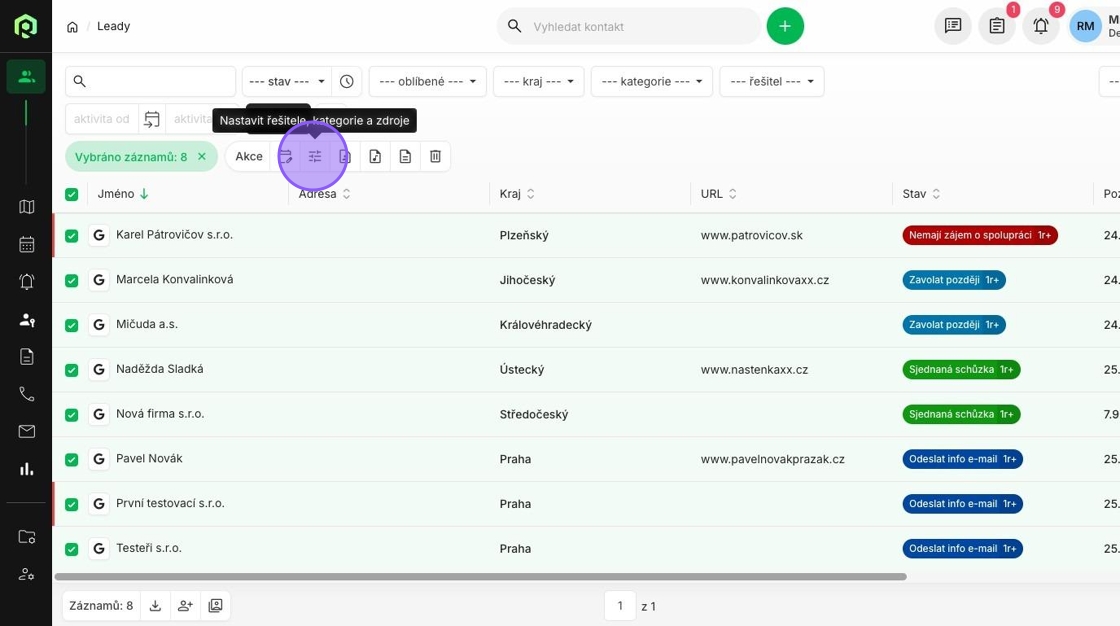The height and width of the screenshot is (626, 1120).
Task: Open the --- oblíbené --- filter dropdown
Action: coord(427,81)
